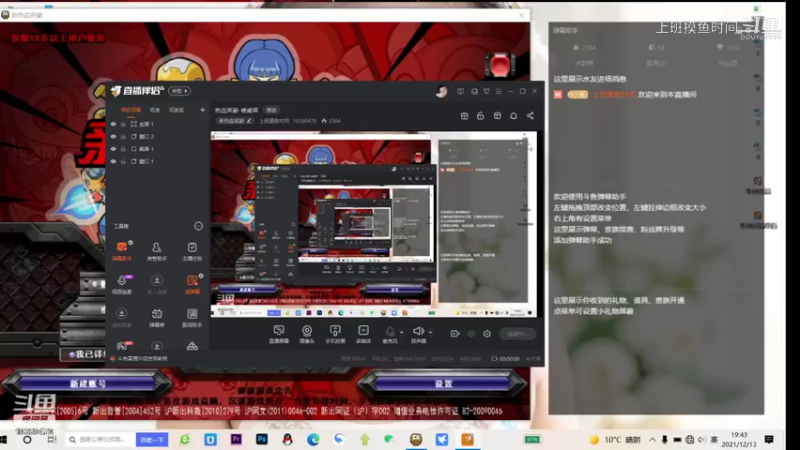Screen dimensions: 800x450
Task: Toggle visibility of 窗口 2 source
Action: click(x=113, y=137)
